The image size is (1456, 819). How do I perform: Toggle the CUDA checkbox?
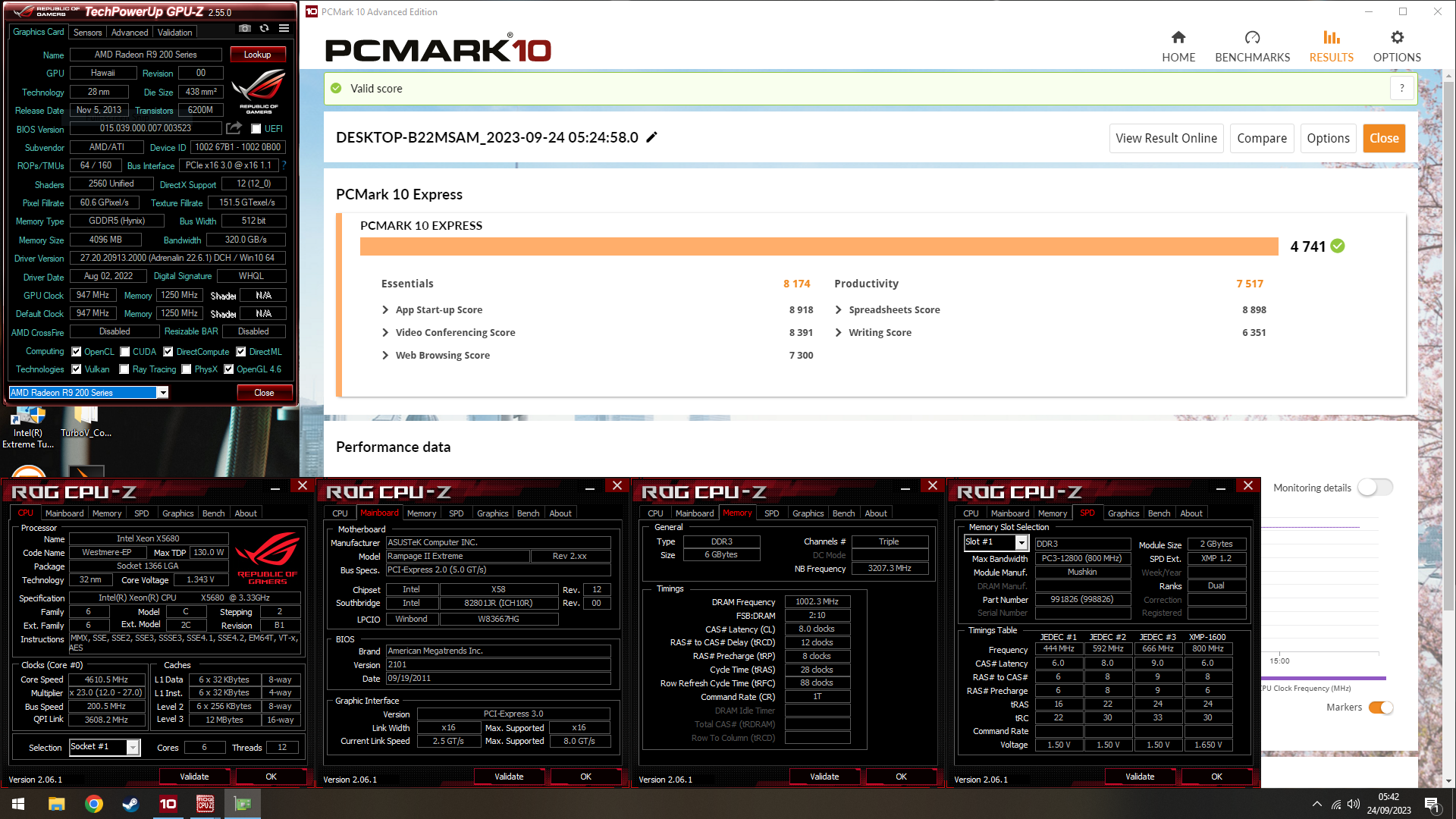(125, 352)
